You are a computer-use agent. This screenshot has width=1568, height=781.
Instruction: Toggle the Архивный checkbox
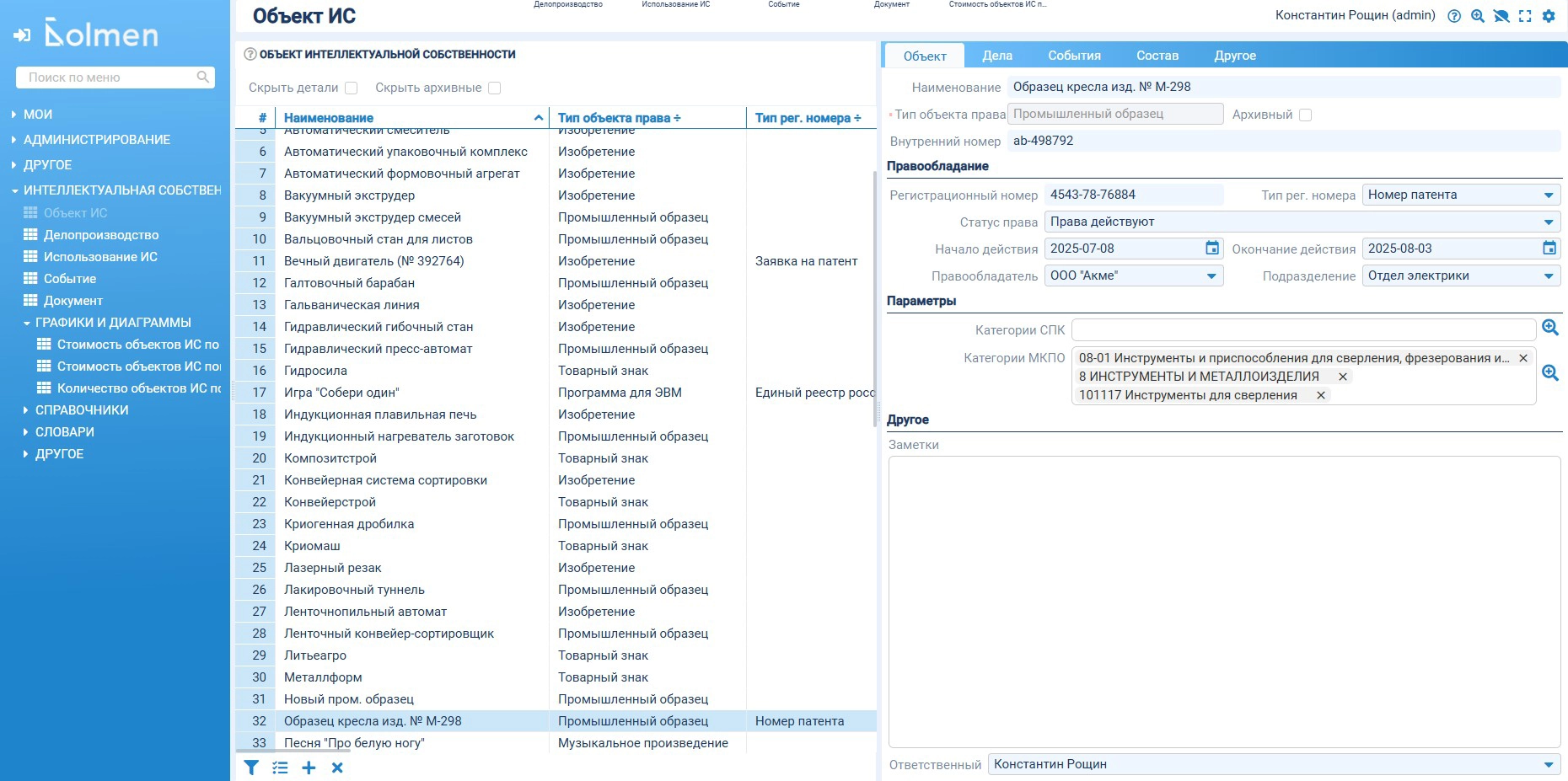pos(1305,115)
